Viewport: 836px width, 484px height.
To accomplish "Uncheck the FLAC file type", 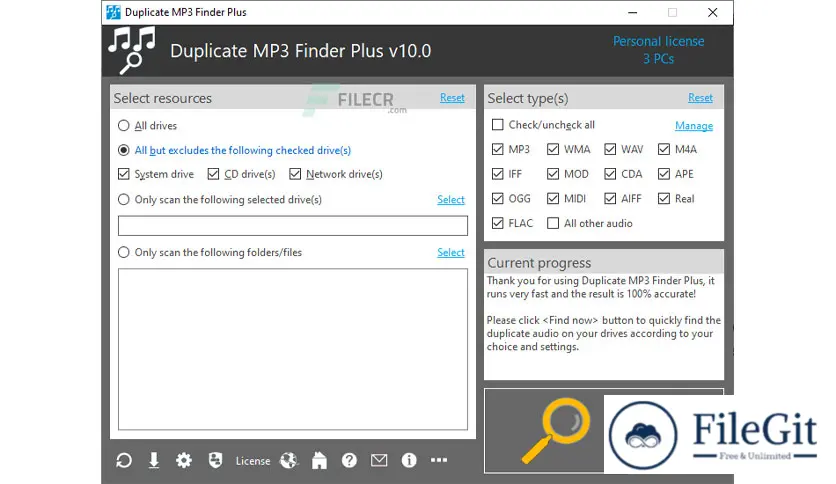I will pyautogui.click(x=497, y=223).
